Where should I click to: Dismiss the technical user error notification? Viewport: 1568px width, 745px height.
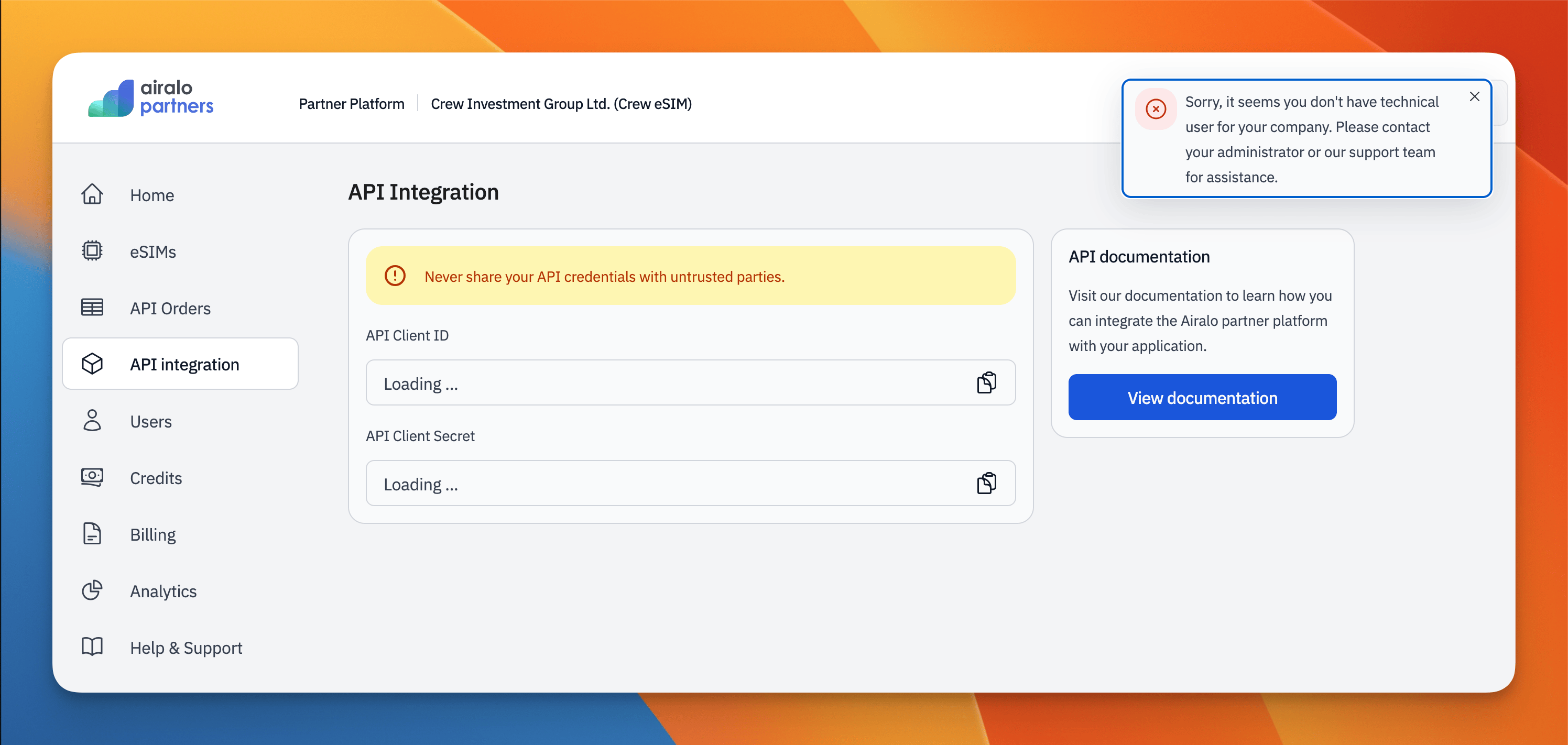tap(1474, 97)
